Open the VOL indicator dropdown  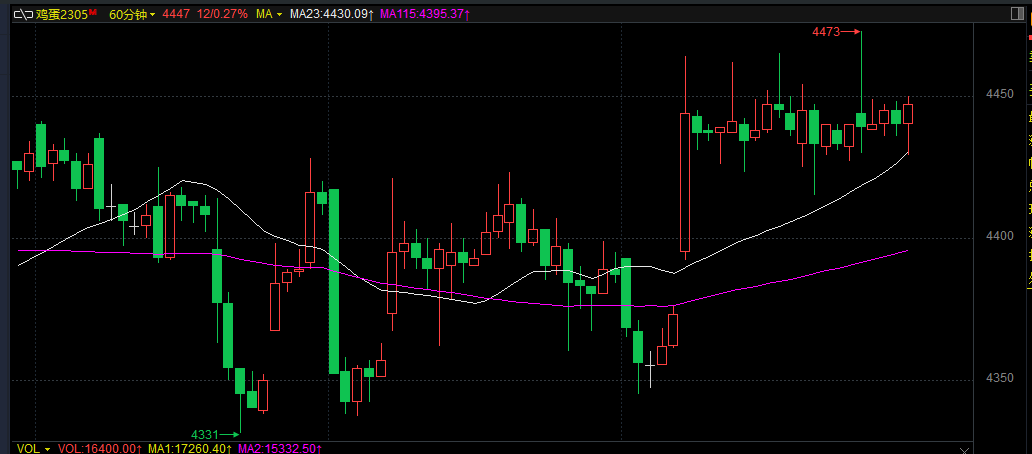click(33, 448)
